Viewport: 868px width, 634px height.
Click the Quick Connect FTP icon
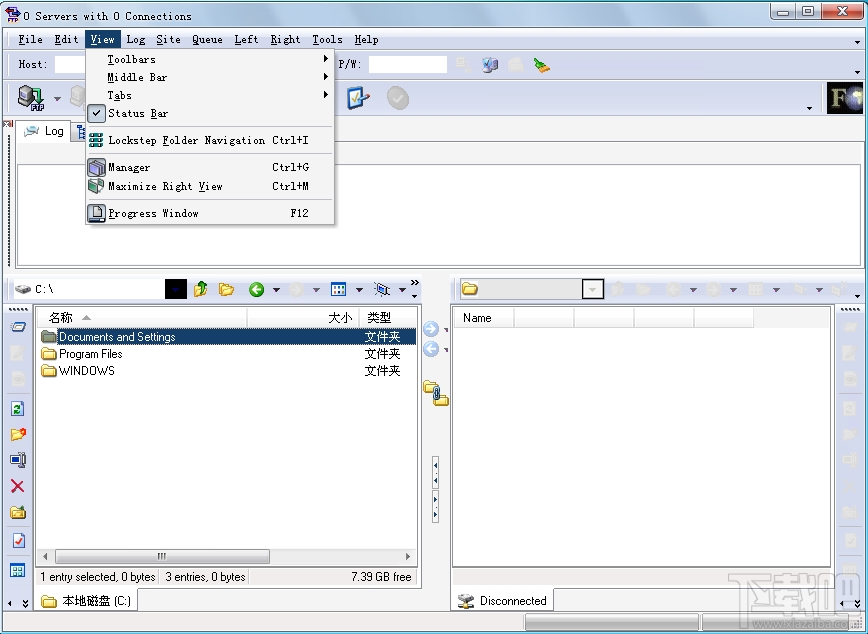(x=30, y=97)
